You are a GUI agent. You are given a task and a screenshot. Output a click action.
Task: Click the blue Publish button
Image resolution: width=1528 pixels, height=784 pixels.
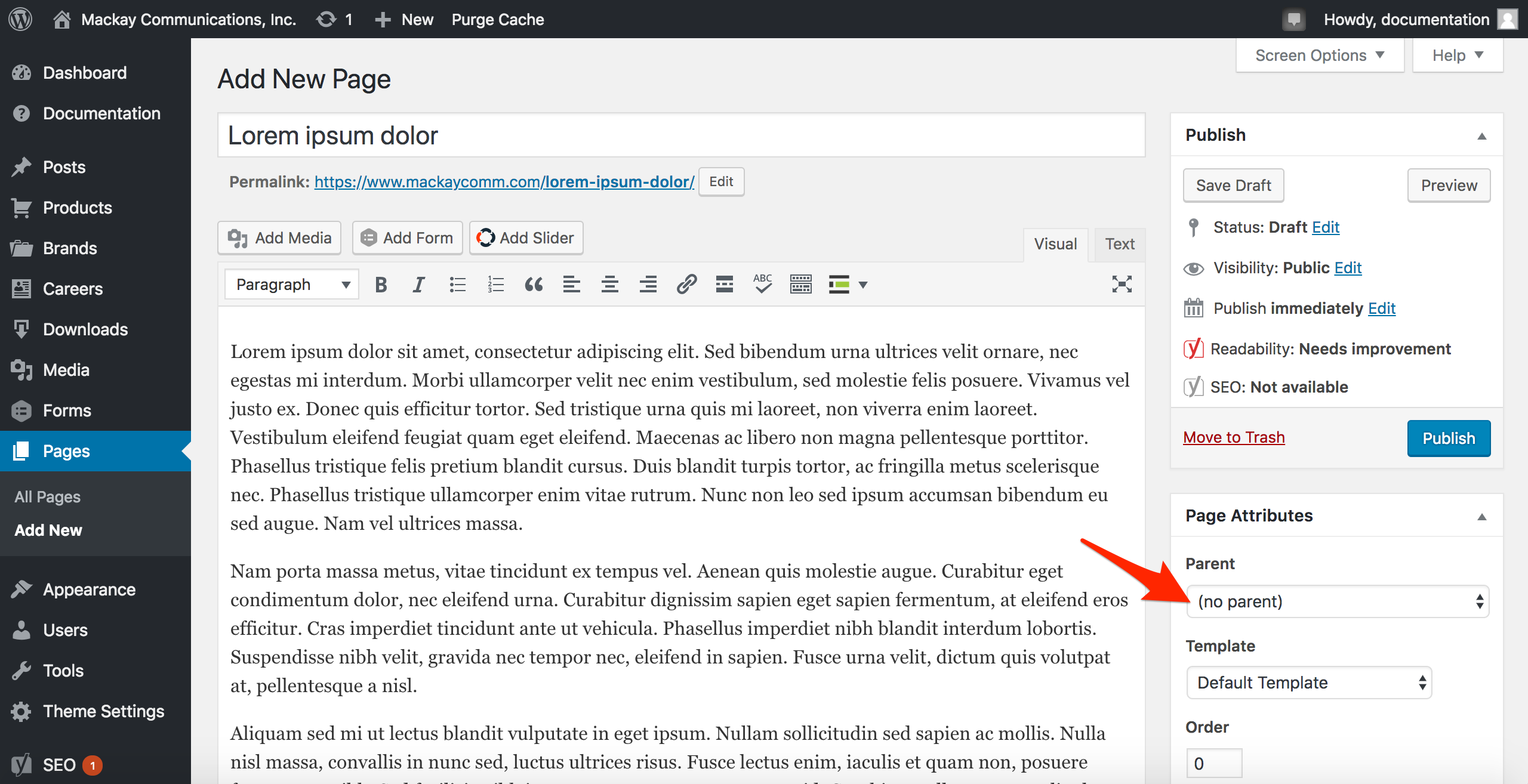click(x=1449, y=439)
